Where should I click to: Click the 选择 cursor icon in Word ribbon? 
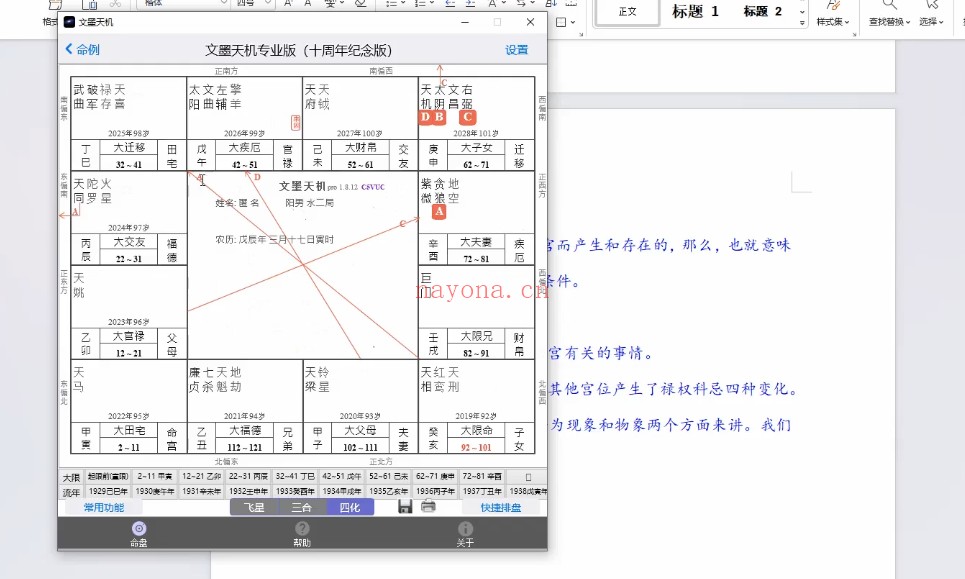932,6
